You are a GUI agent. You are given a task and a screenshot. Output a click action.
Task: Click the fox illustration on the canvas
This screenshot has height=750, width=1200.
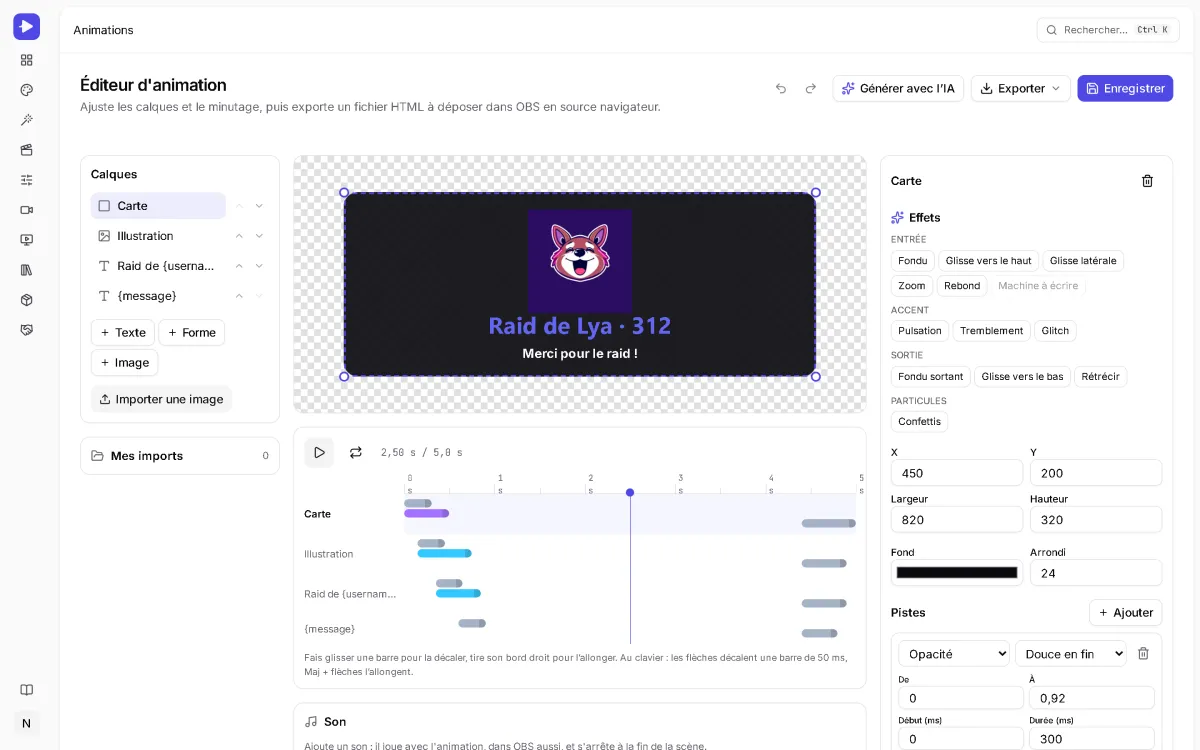click(x=580, y=259)
